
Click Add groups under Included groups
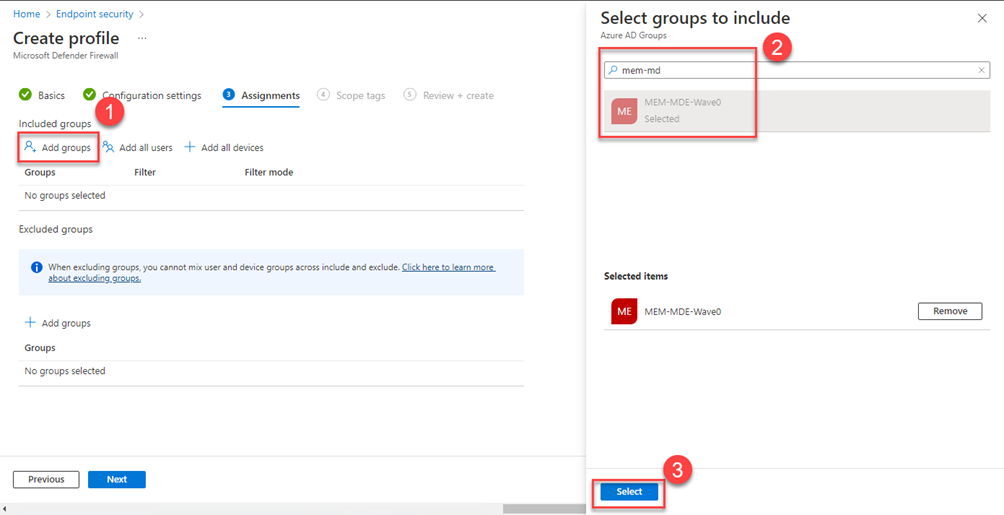[x=58, y=147]
